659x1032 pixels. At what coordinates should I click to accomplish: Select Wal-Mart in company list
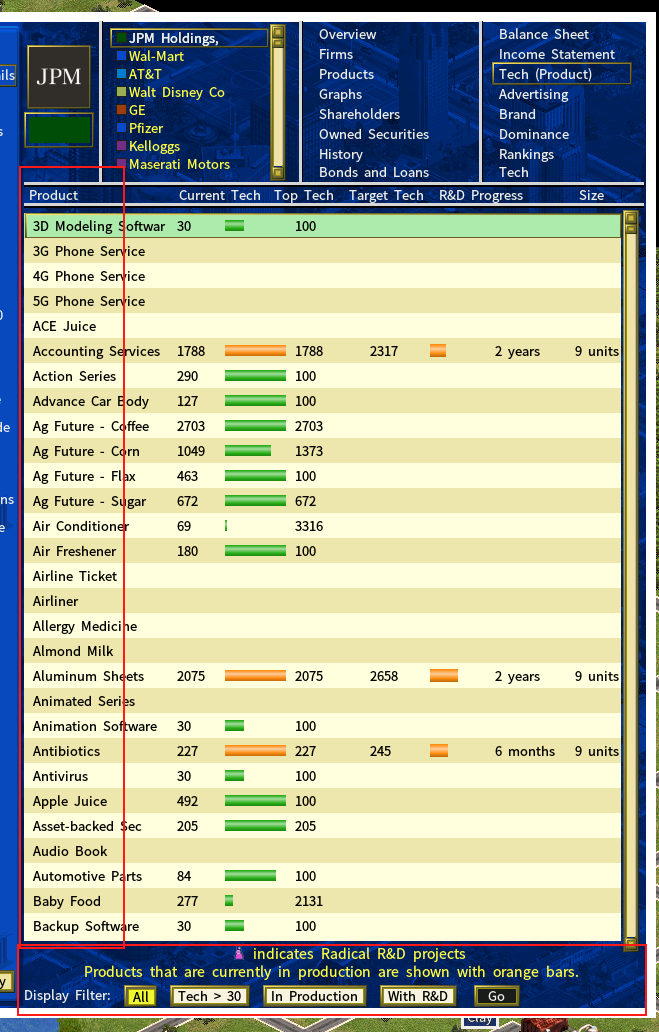click(x=156, y=57)
